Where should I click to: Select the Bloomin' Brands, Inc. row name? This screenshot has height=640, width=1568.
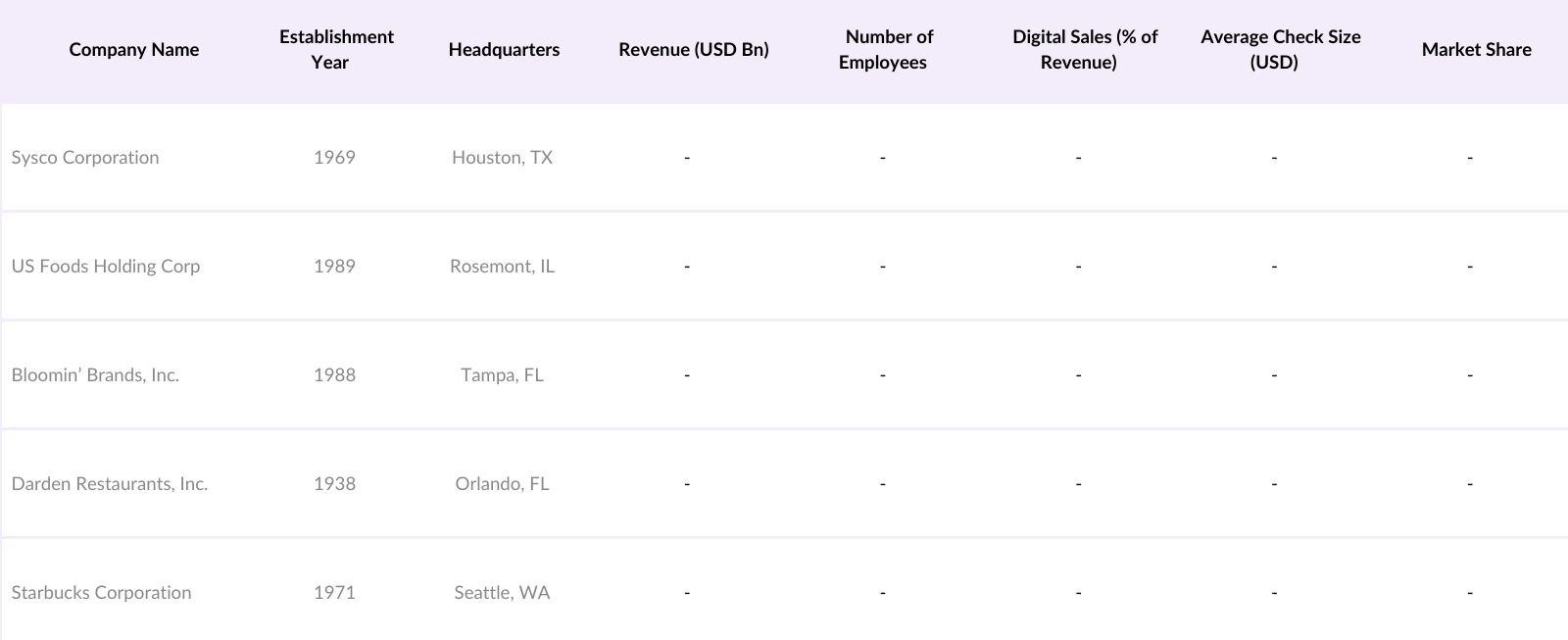(x=95, y=375)
